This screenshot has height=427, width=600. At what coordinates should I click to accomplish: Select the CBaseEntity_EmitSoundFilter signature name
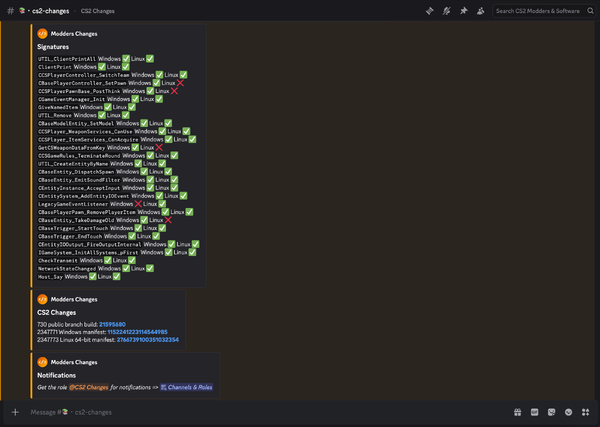click(79, 180)
